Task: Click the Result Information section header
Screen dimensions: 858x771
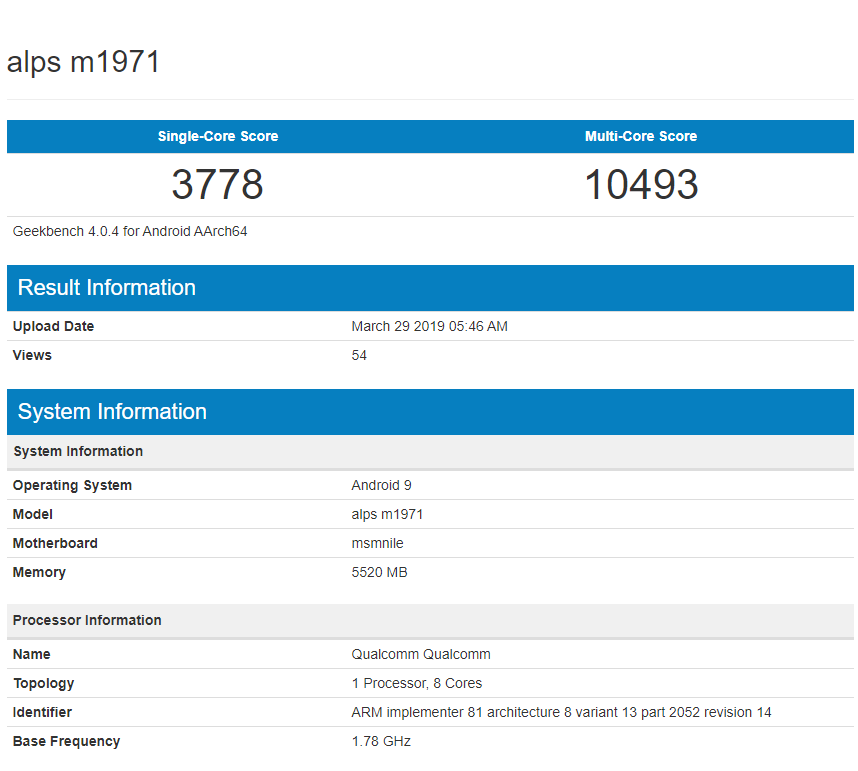Action: click(430, 288)
